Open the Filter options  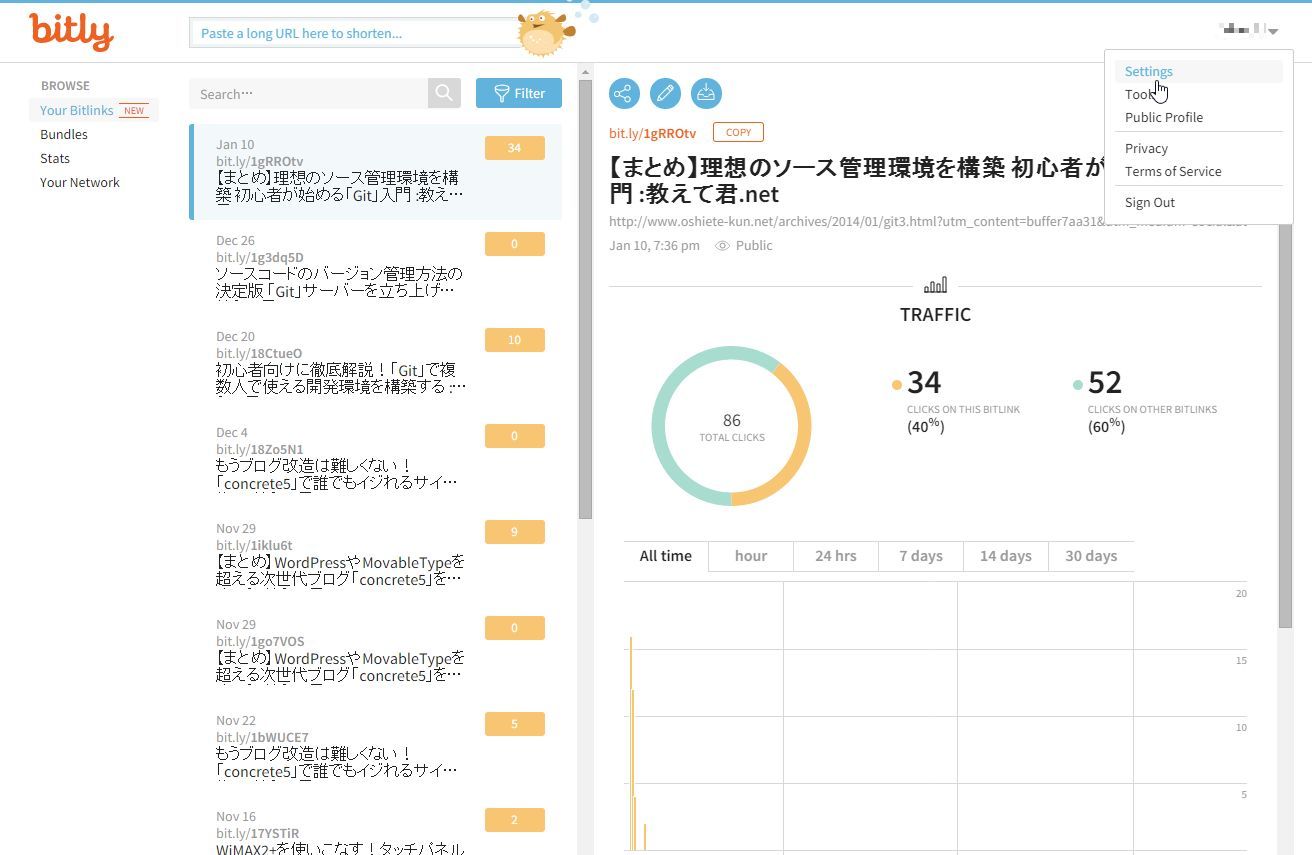coord(519,93)
